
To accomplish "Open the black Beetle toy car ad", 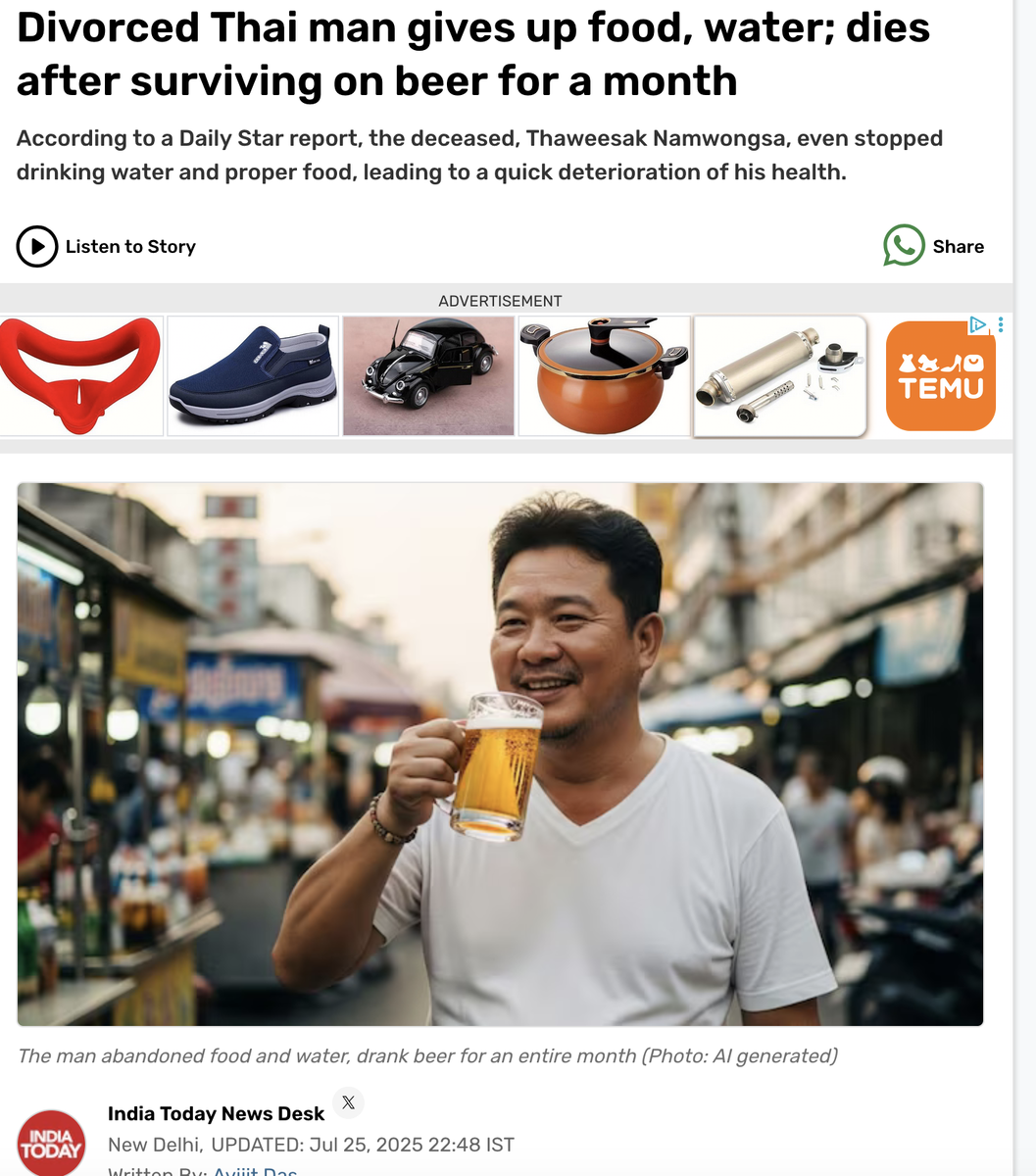I will coord(428,375).
